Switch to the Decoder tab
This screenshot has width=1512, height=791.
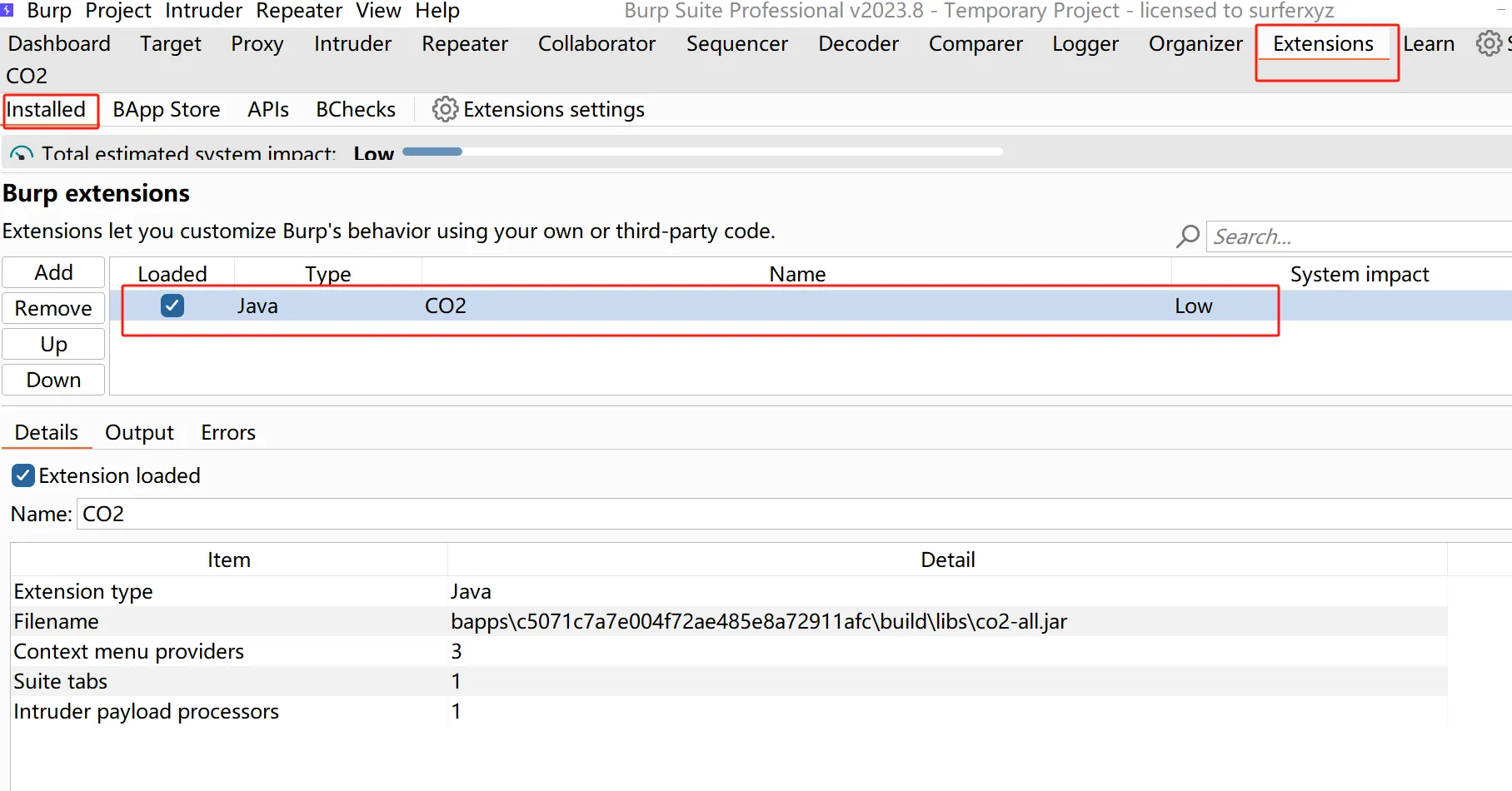858,43
